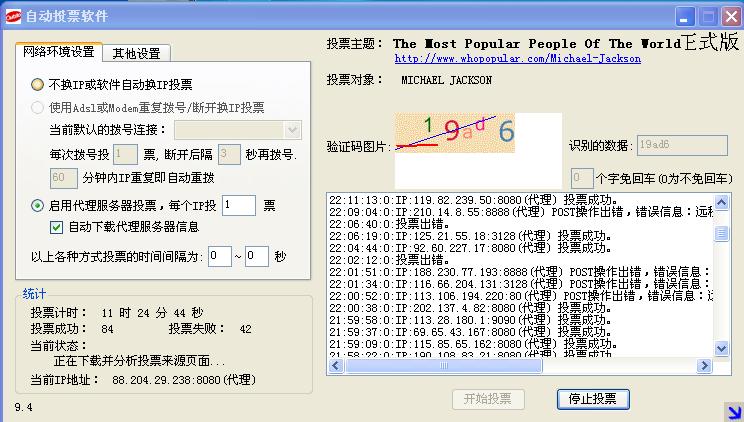Select log row 22:01:51 IP 188.230.77.193
Viewport: 744px width, 422px height.
click(x=521, y=272)
